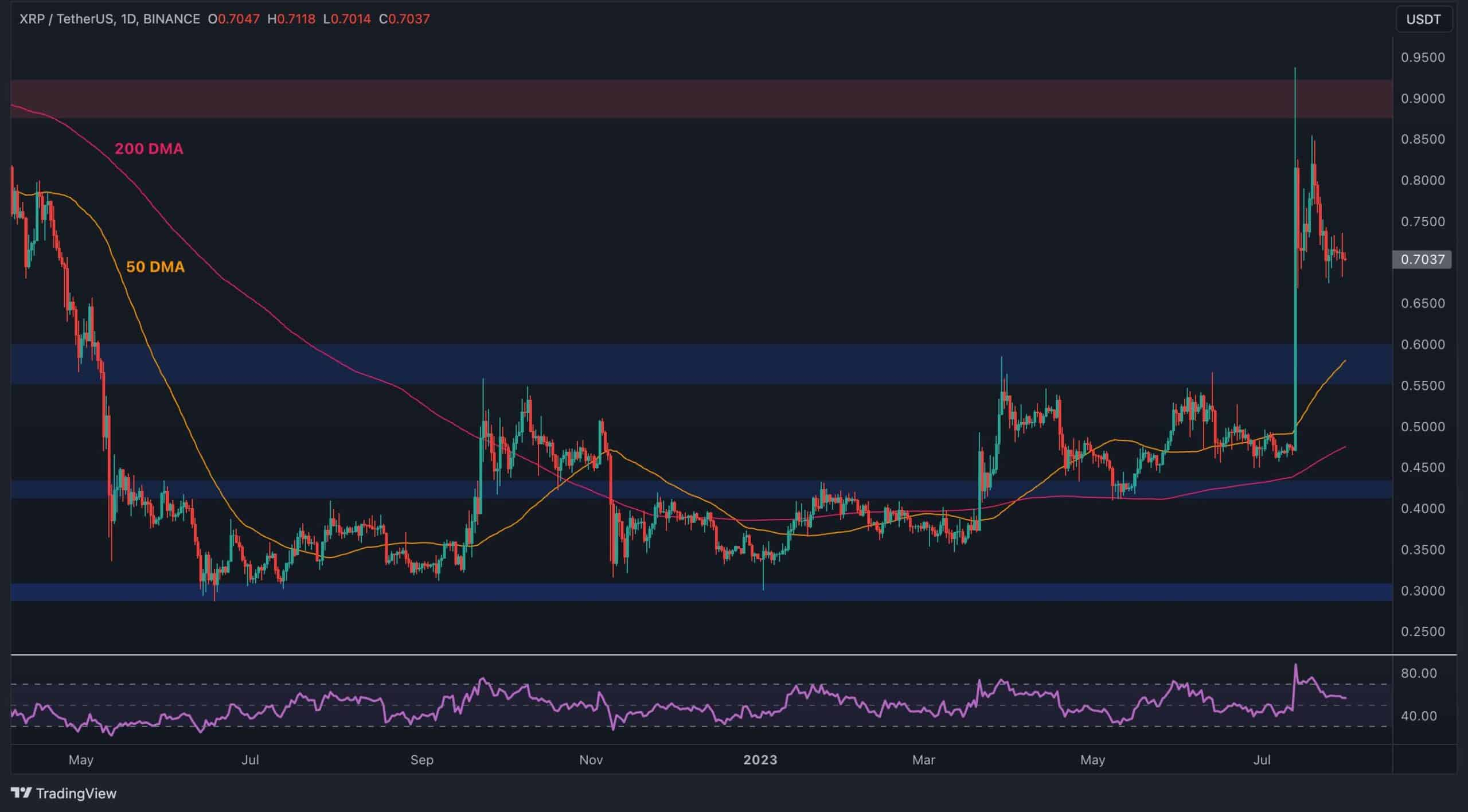
Task: Click the 2023 year label on time axis
Action: click(x=760, y=760)
